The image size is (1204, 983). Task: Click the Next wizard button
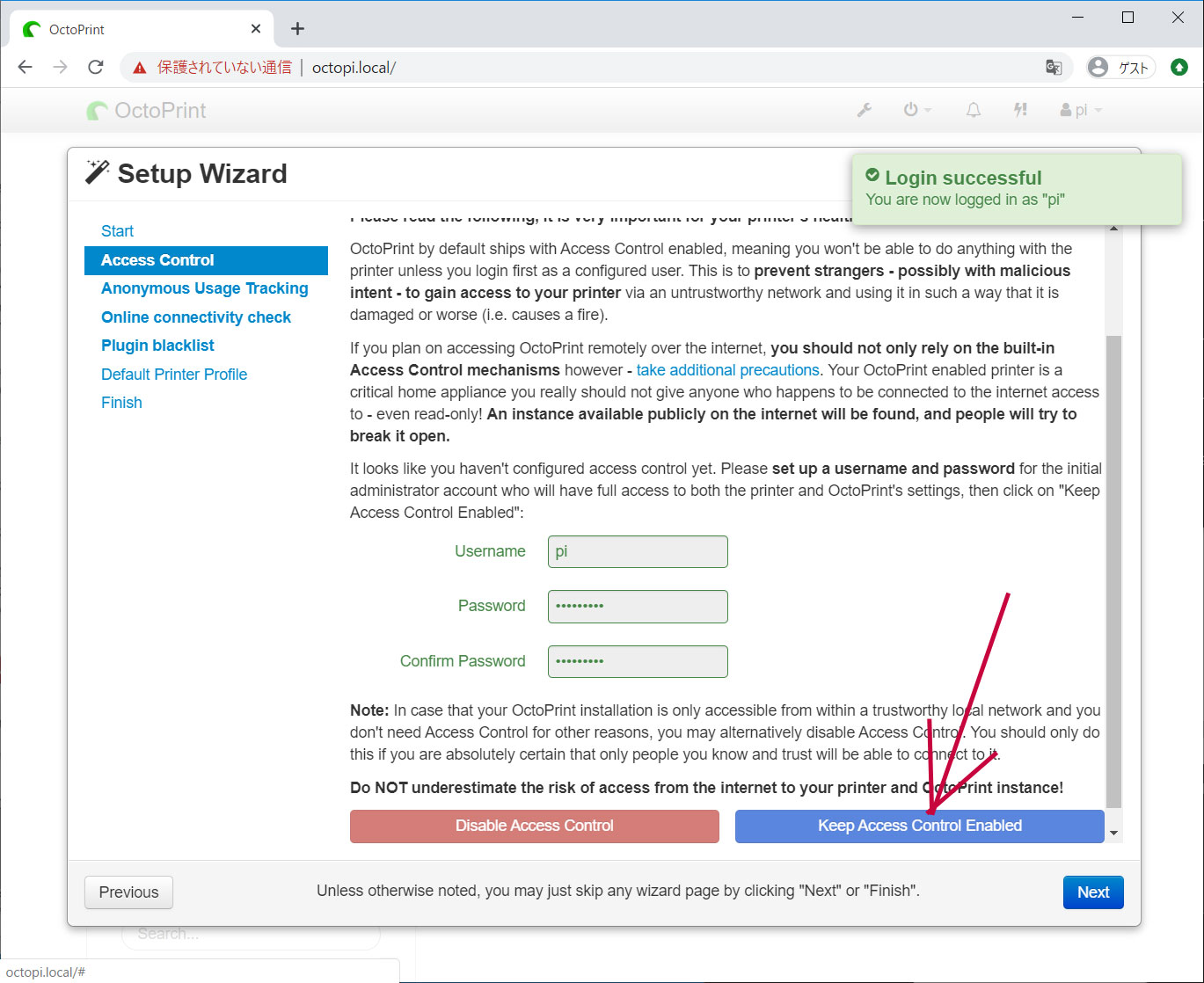point(1093,892)
